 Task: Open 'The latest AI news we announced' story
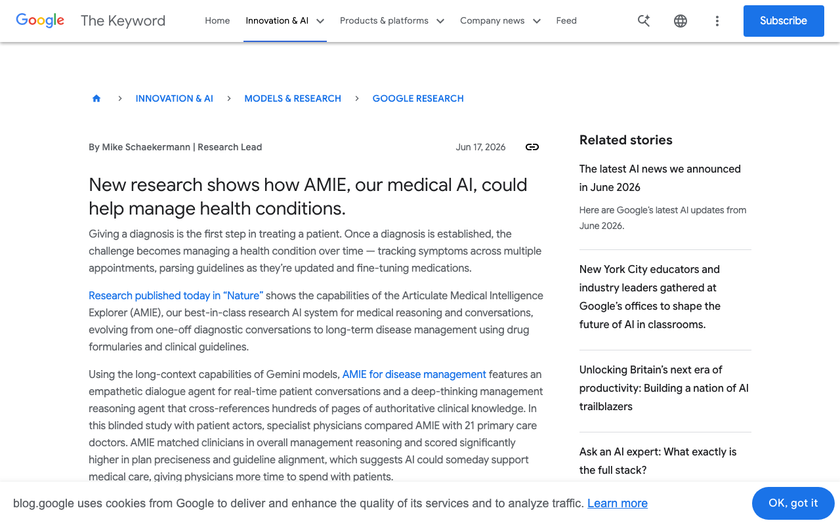click(x=660, y=178)
